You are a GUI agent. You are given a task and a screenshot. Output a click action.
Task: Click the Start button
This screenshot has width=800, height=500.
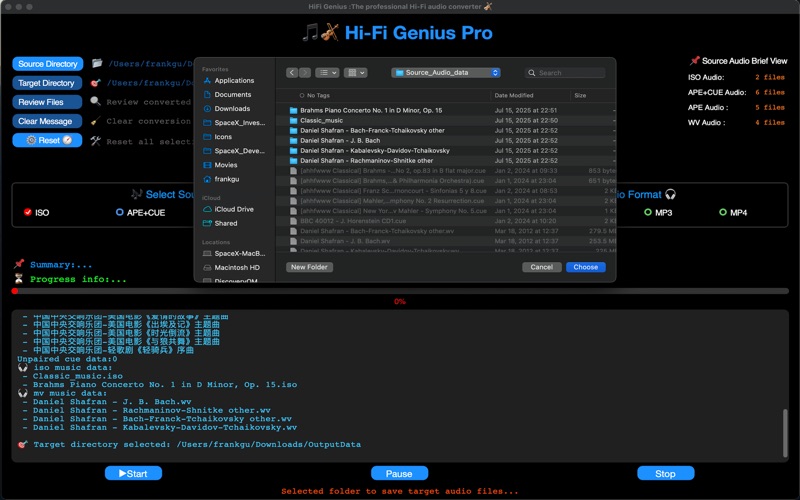coord(133,473)
